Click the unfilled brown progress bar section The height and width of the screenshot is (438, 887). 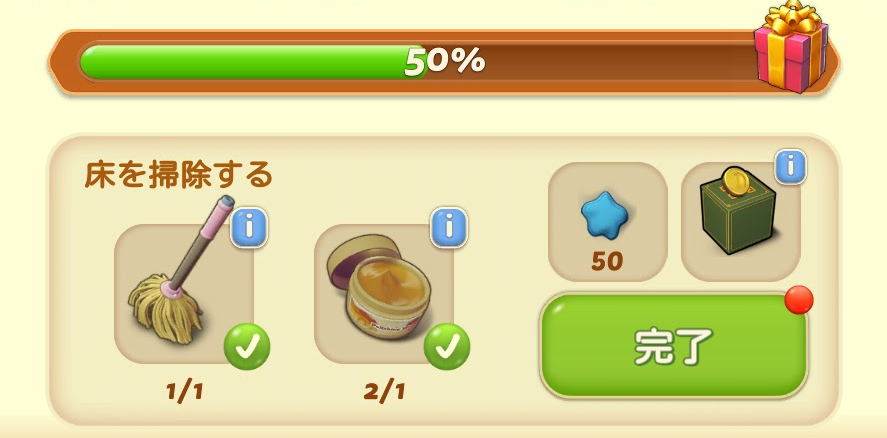coord(591,62)
